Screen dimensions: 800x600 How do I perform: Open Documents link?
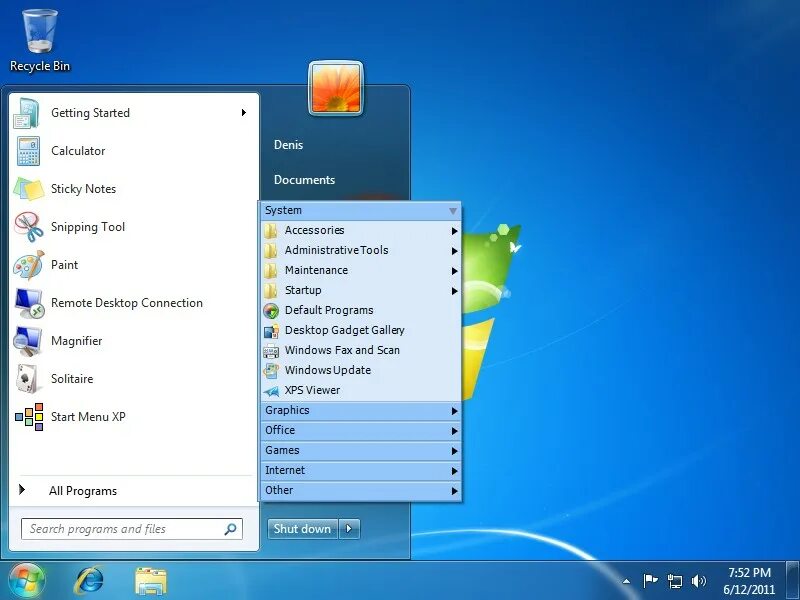(304, 180)
